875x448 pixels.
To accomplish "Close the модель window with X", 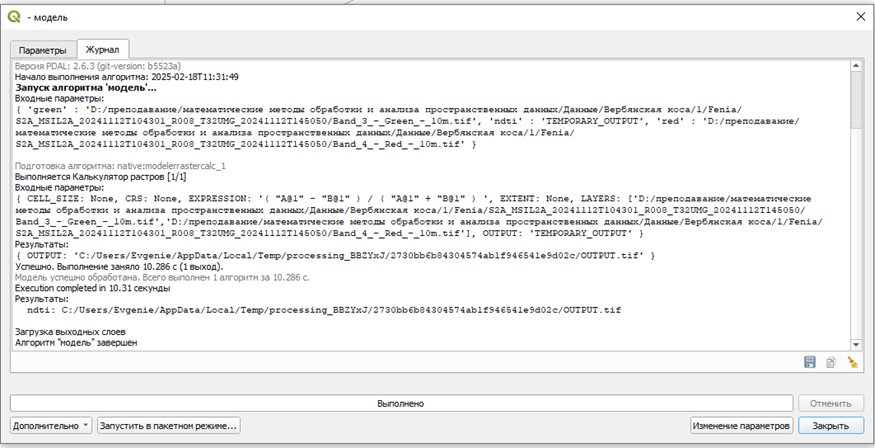I will (x=860, y=17).
